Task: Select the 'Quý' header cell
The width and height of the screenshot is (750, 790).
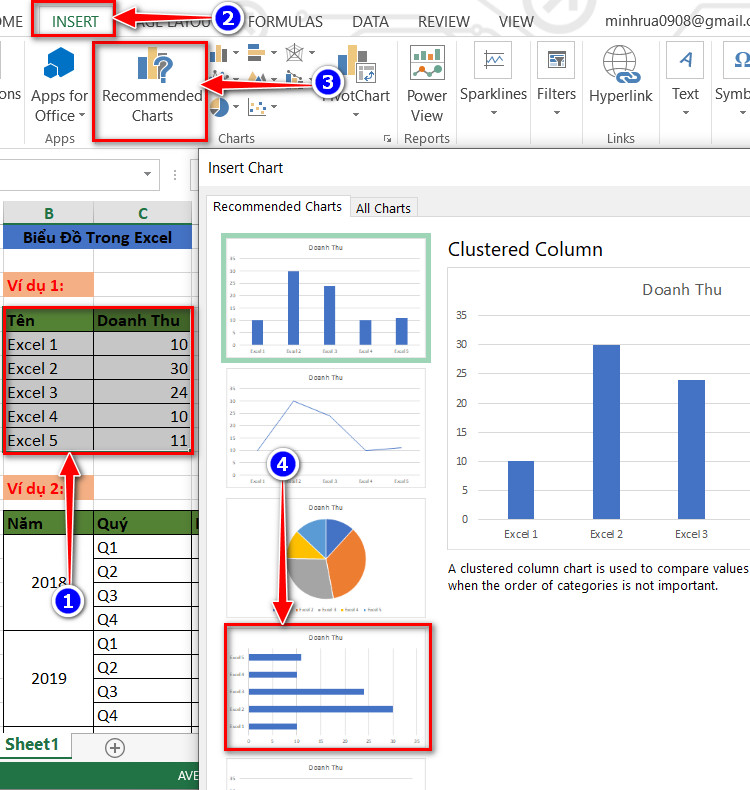Action: point(143,523)
